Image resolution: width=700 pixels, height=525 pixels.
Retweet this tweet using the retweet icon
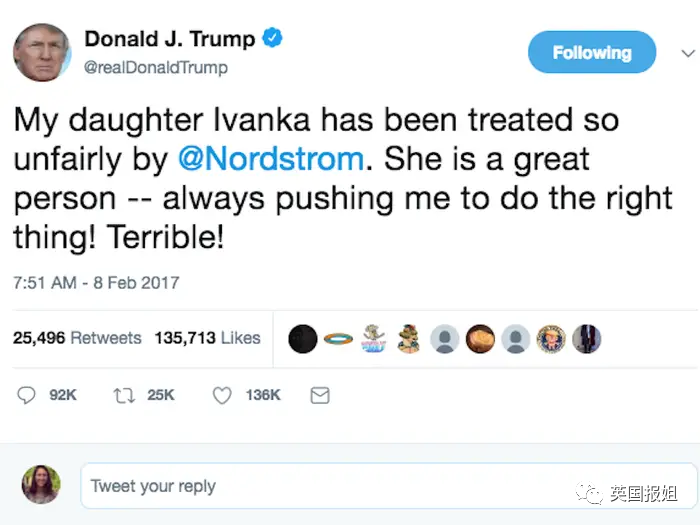coord(124,396)
